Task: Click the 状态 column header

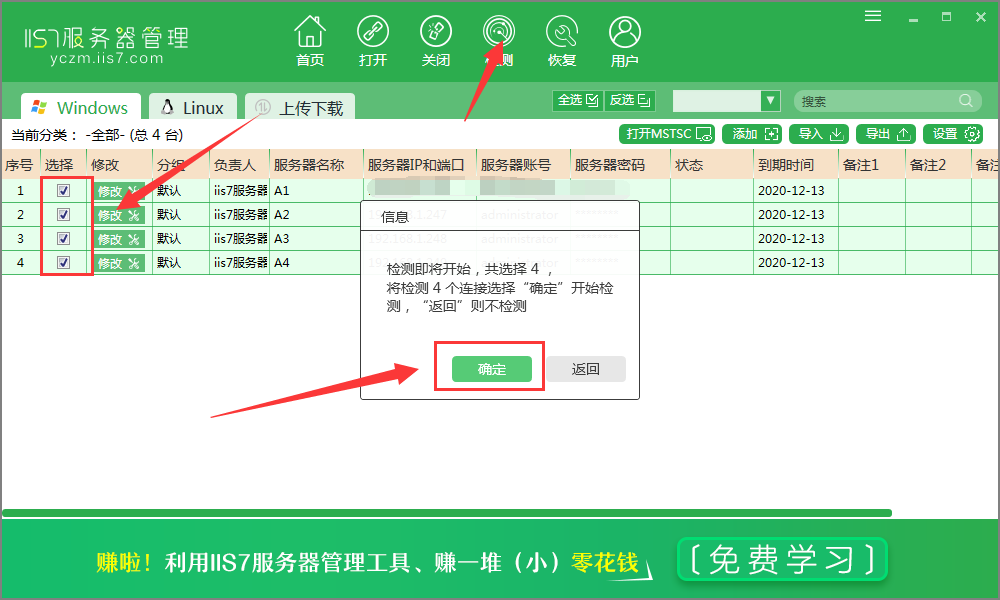Action: pos(712,165)
